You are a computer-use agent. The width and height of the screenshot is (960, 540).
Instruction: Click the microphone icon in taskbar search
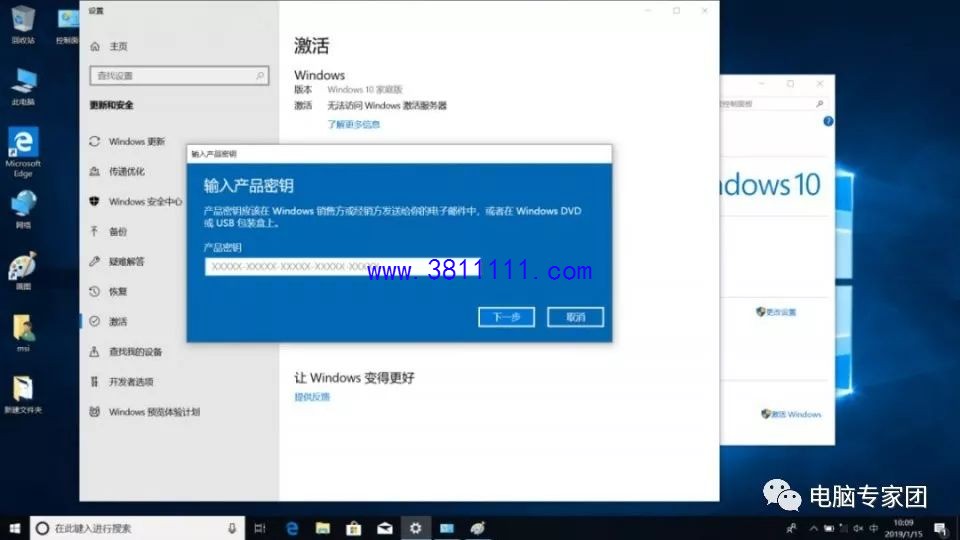tap(232, 528)
